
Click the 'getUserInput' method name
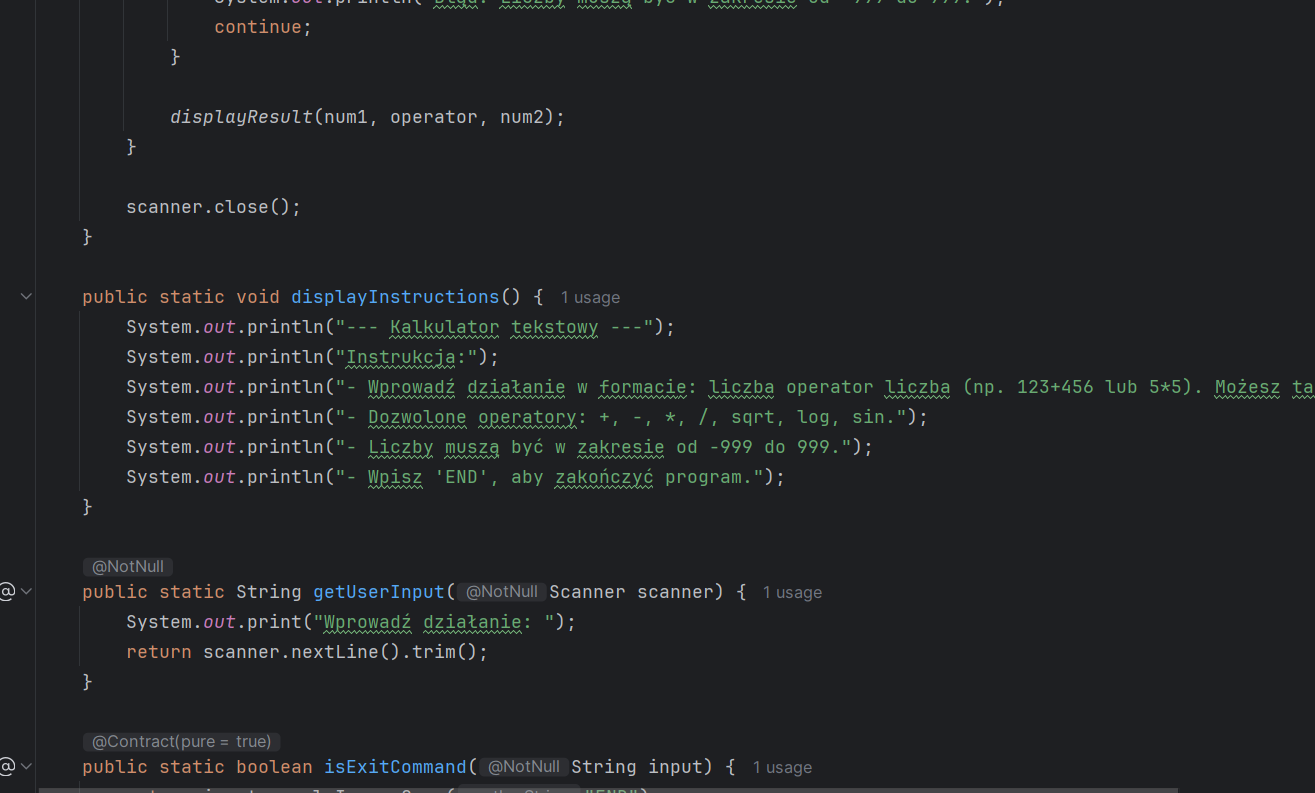click(x=379, y=592)
